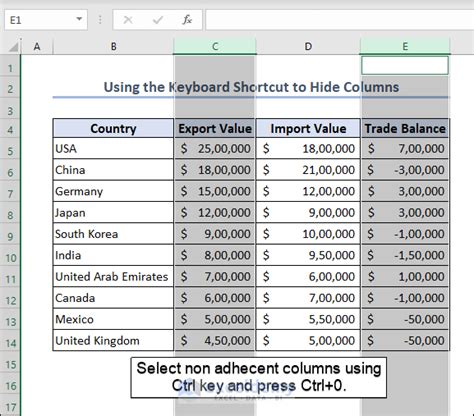Click the 'Mexico' cell
The height and width of the screenshot is (416, 474).
point(113,319)
